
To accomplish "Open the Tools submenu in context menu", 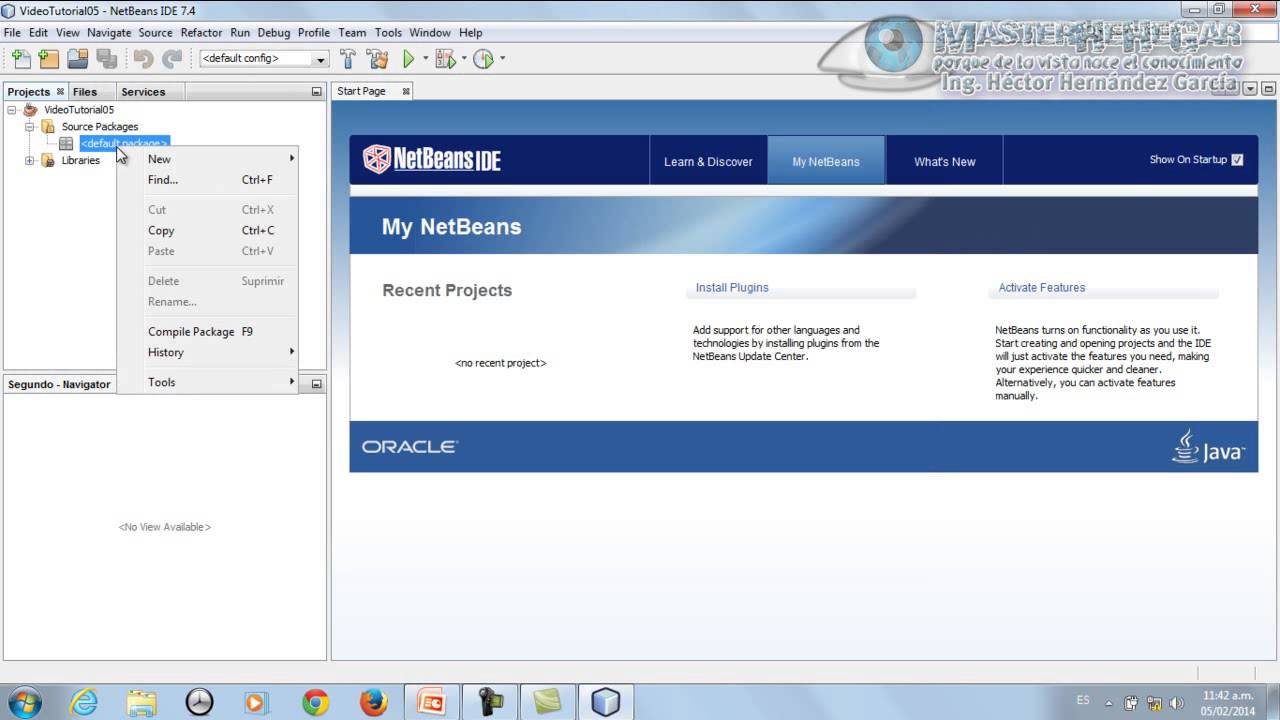I will (x=208, y=382).
